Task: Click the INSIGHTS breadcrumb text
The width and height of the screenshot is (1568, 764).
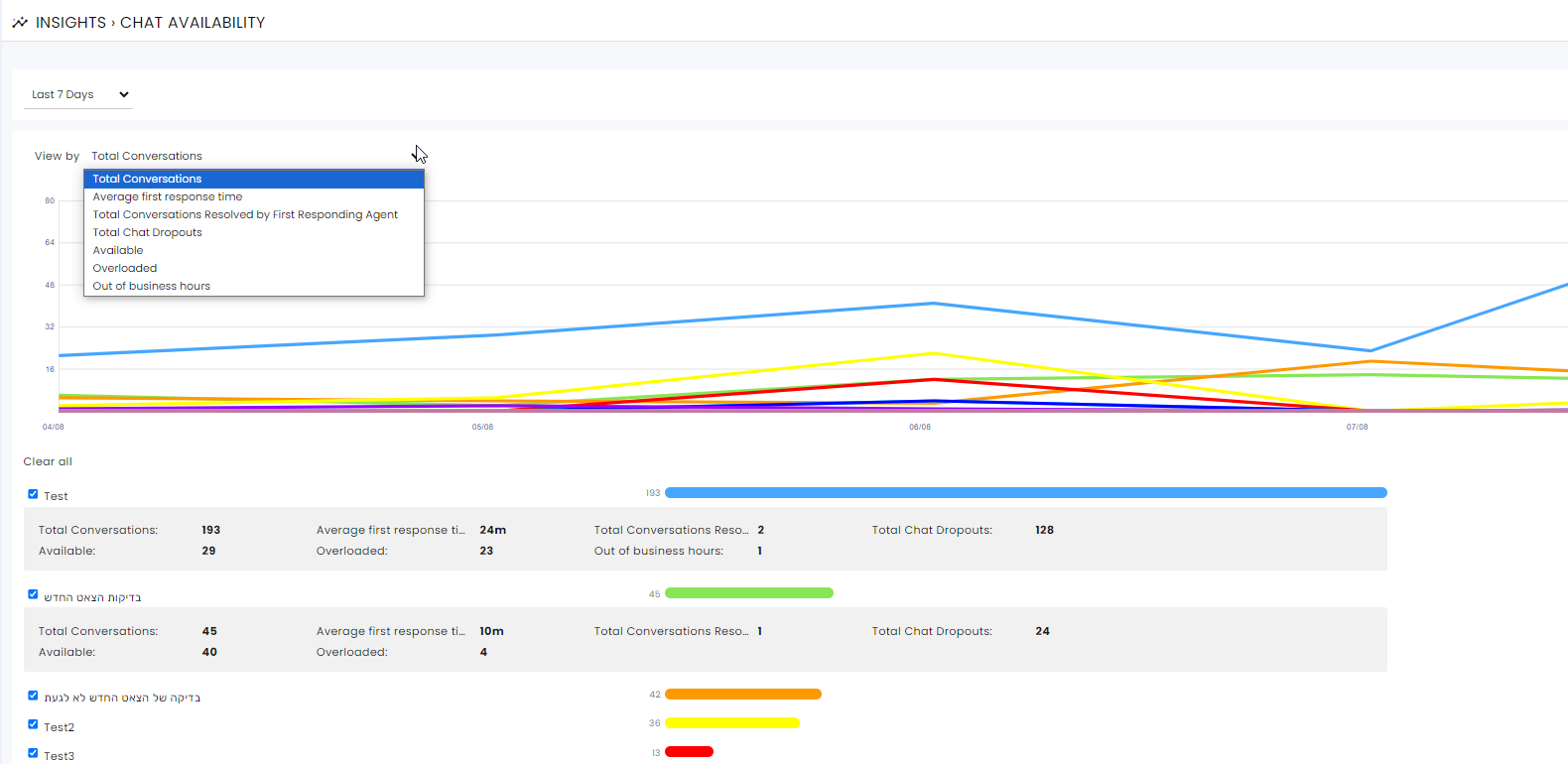Action: 70,22
